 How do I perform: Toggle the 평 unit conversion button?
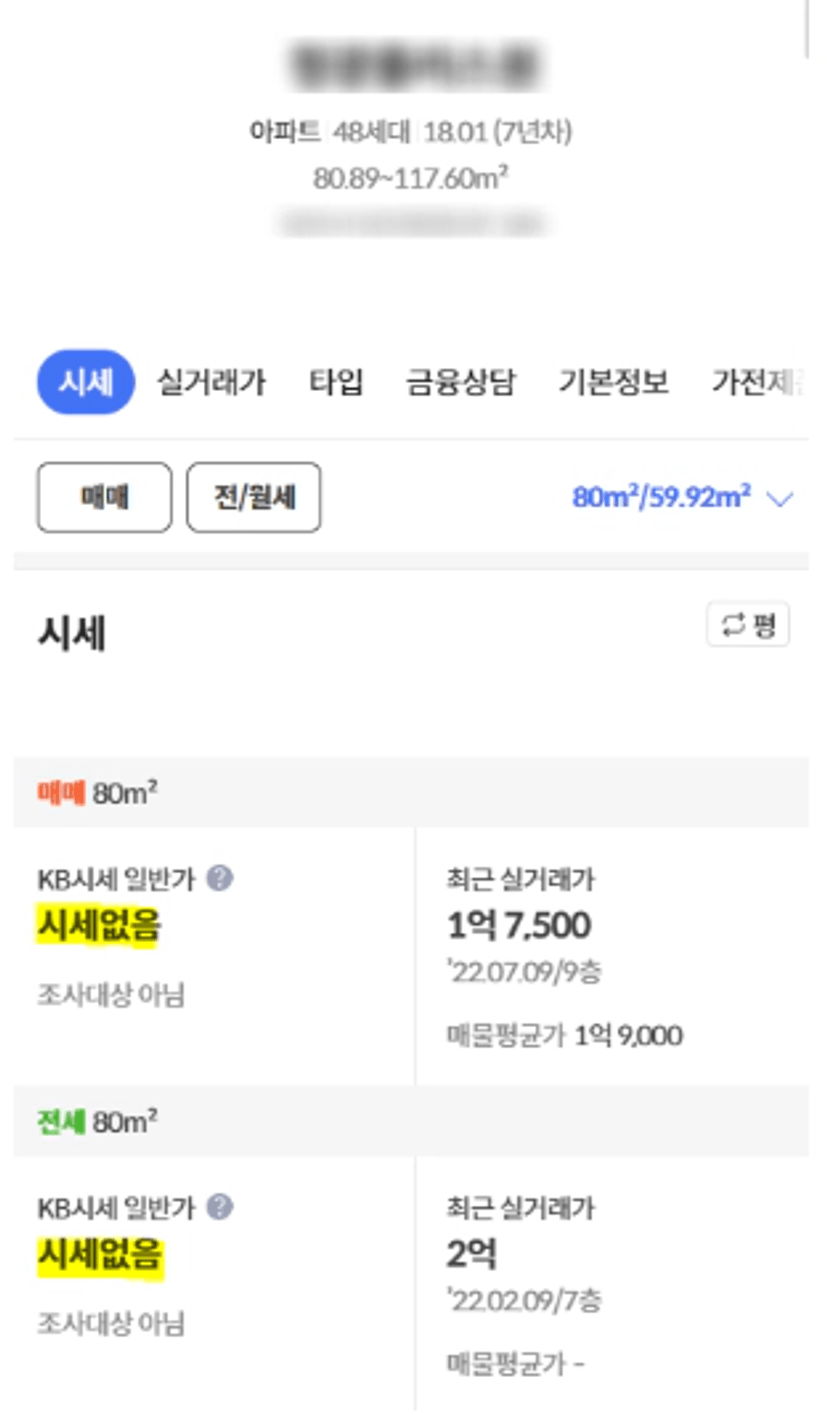(x=748, y=626)
